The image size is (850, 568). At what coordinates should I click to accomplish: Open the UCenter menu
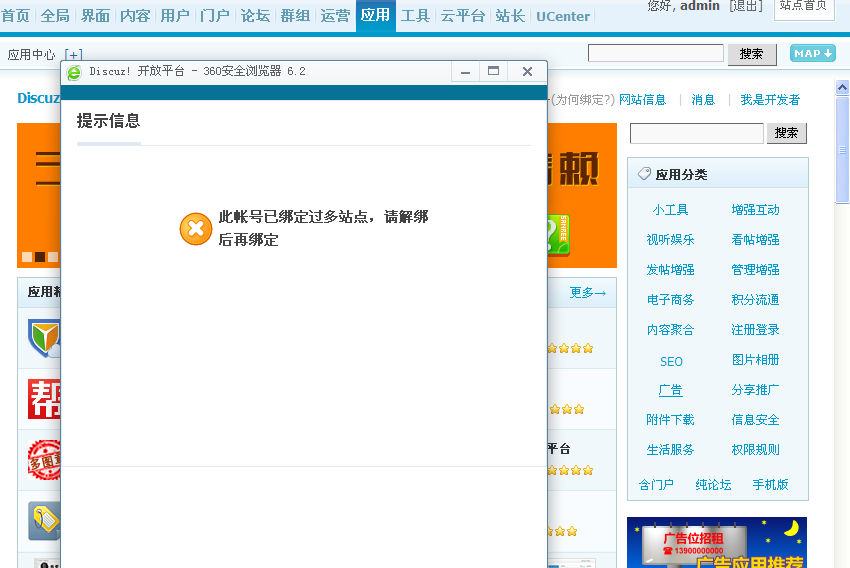[x=563, y=16]
